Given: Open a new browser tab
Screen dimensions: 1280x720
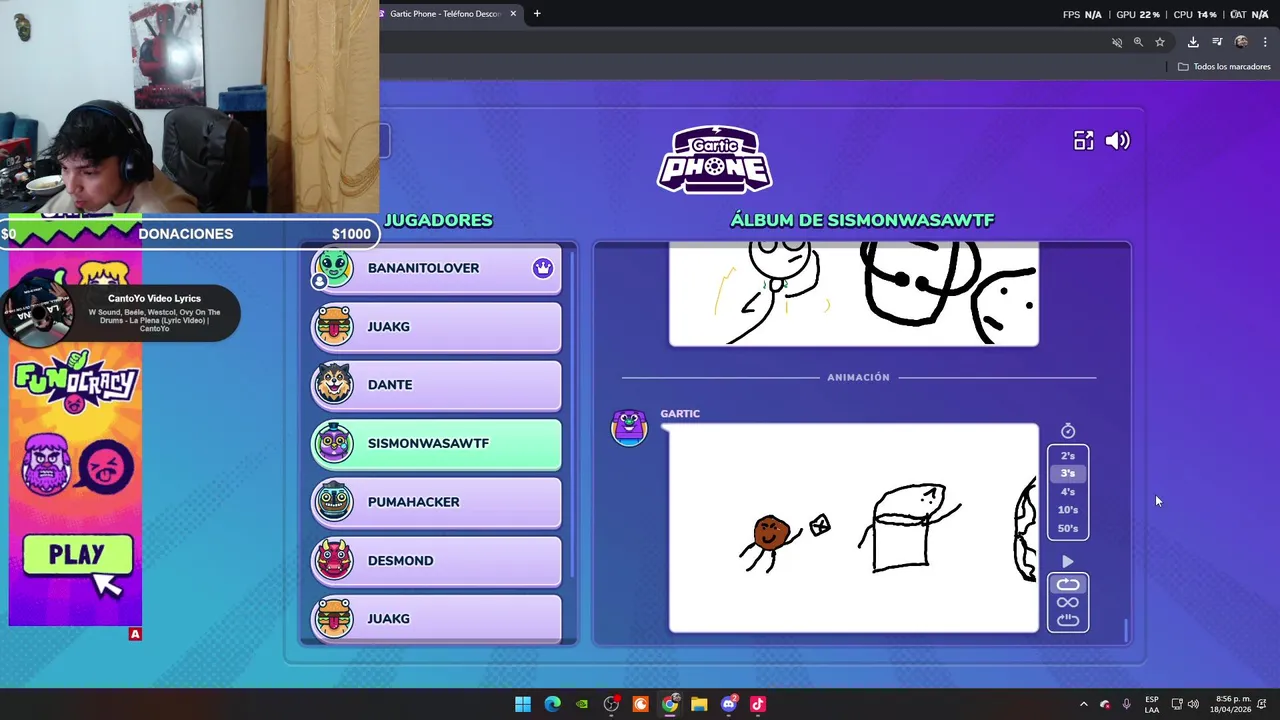Looking at the screenshot, I should tap(537, 14).
